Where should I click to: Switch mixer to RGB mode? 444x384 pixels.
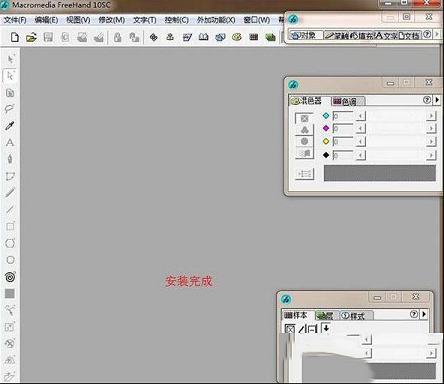pos(304,130)
